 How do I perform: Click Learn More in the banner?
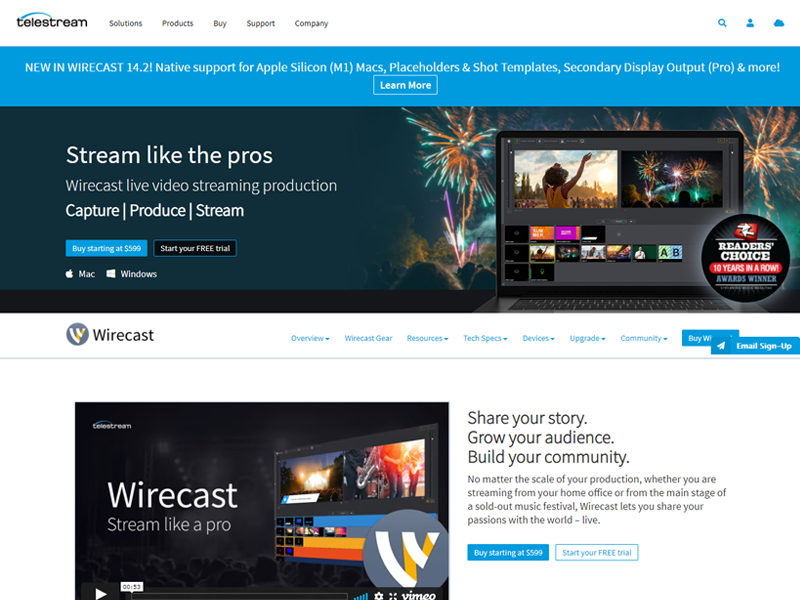pyautogui.click(x=406, y=85)
